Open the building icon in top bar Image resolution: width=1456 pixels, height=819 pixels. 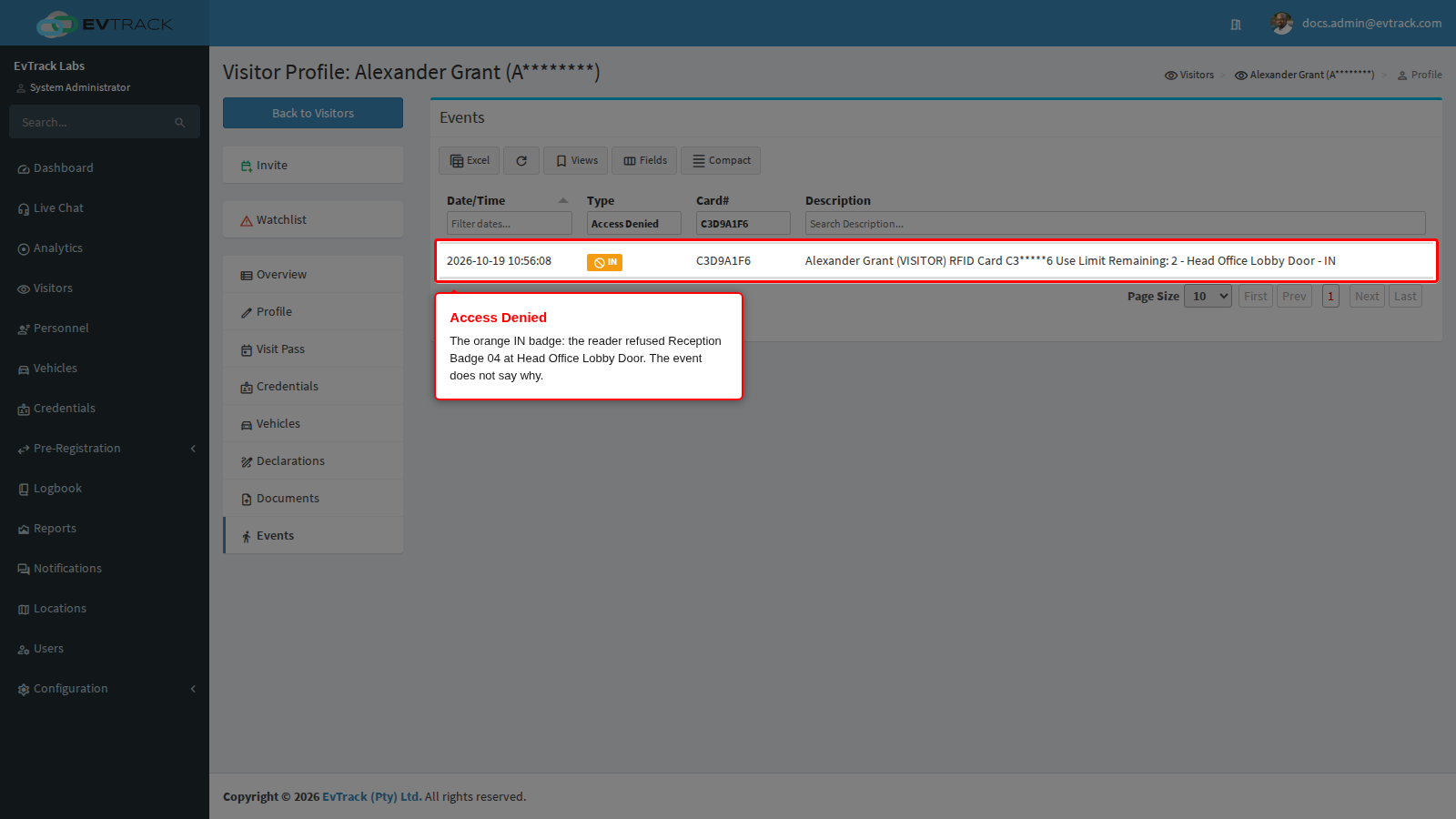(1236, 25)
